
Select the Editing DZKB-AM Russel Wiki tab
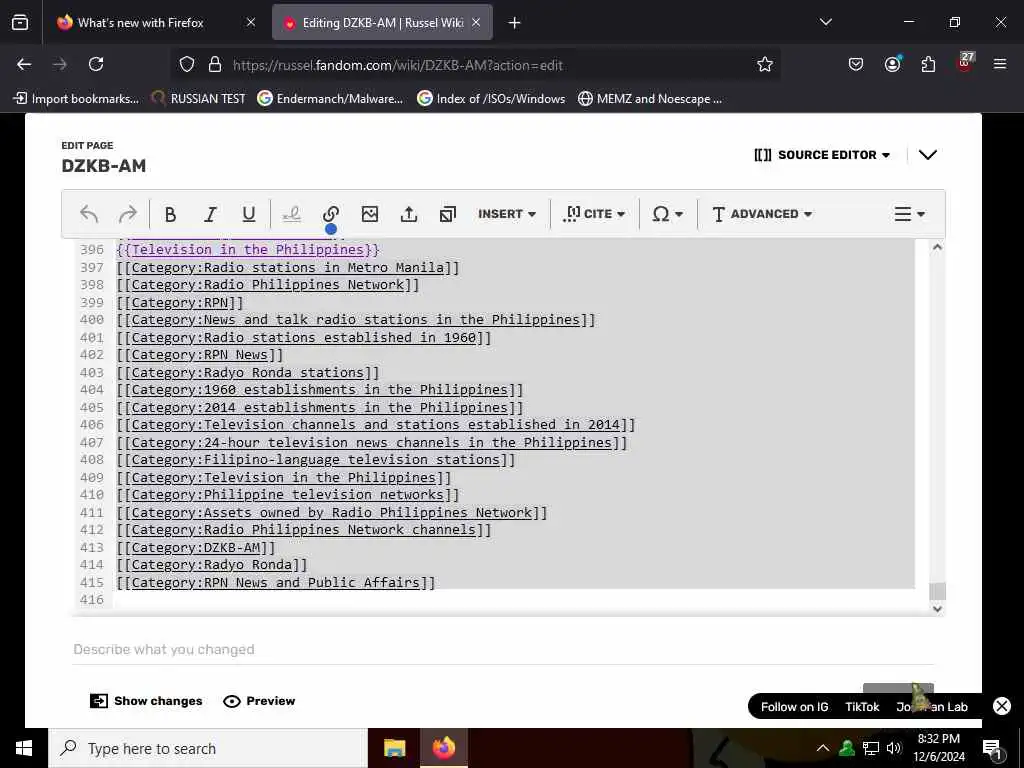click(382, 23)
